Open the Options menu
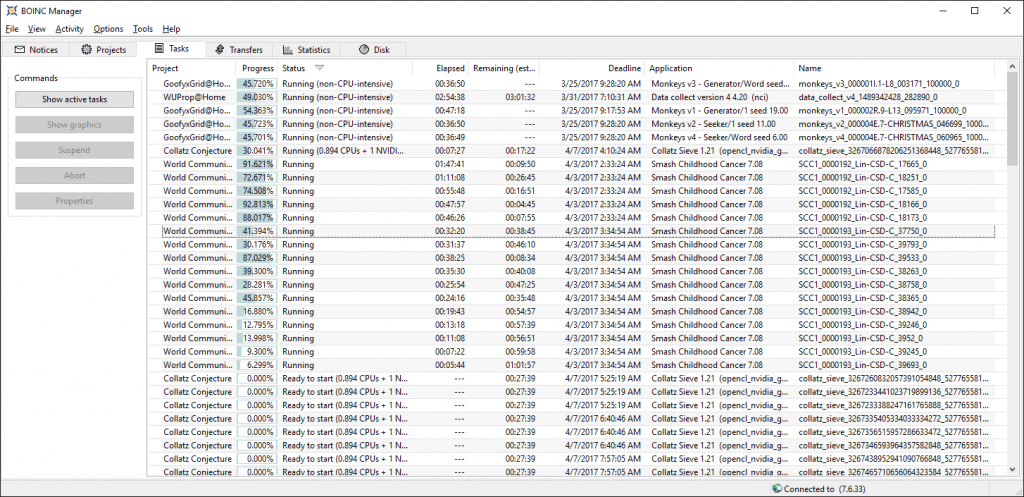 tap(108, 29)
